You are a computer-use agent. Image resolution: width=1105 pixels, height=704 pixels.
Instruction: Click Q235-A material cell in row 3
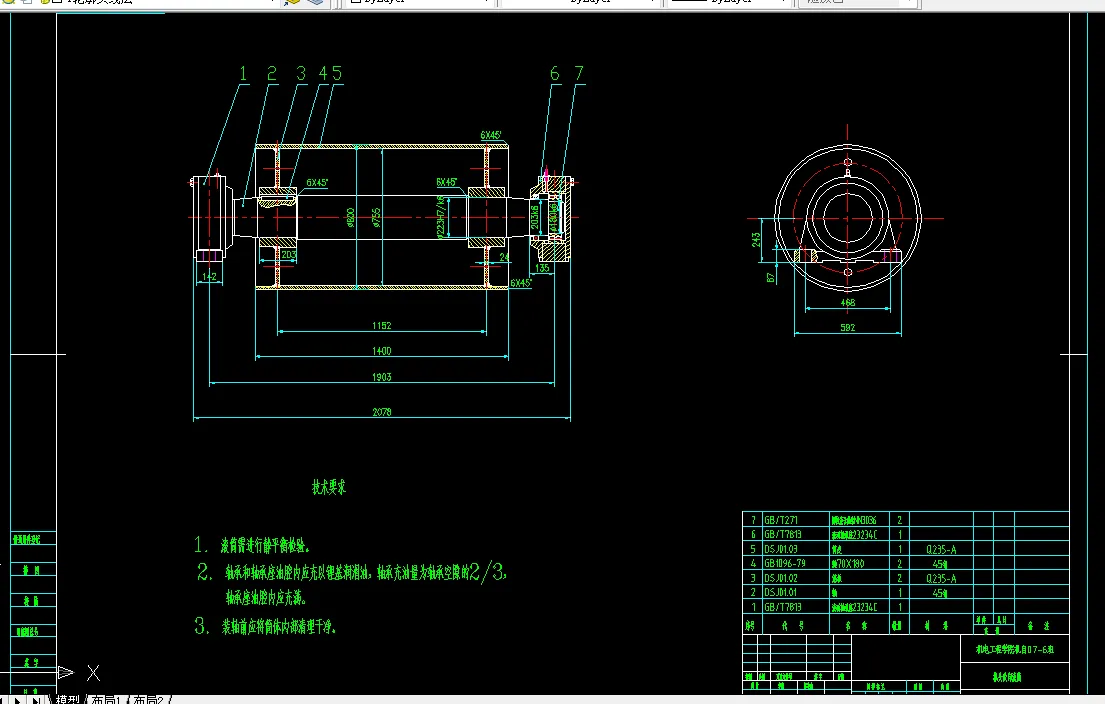tap(941, 579)
